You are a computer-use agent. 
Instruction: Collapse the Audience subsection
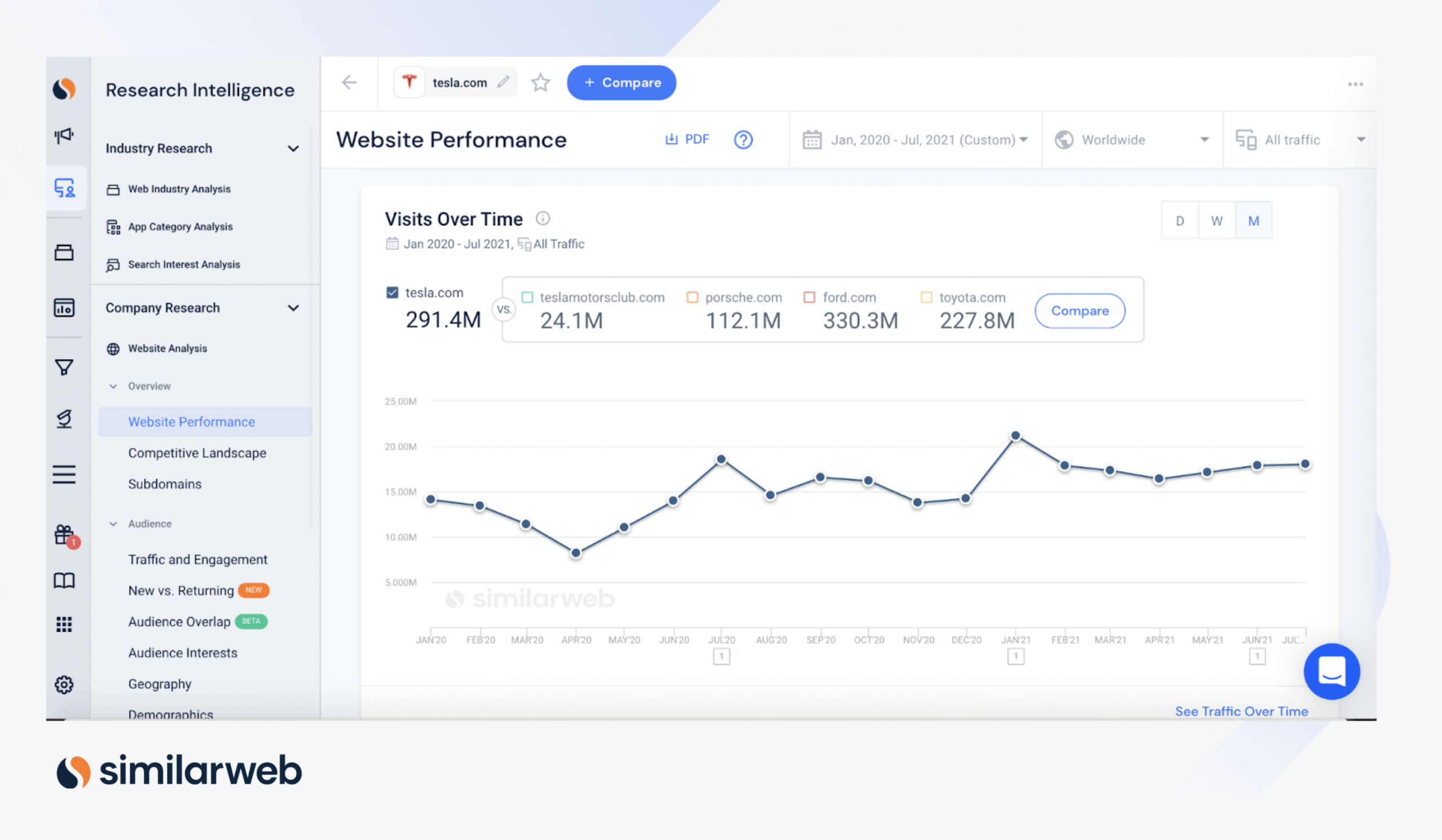point(113,524)
